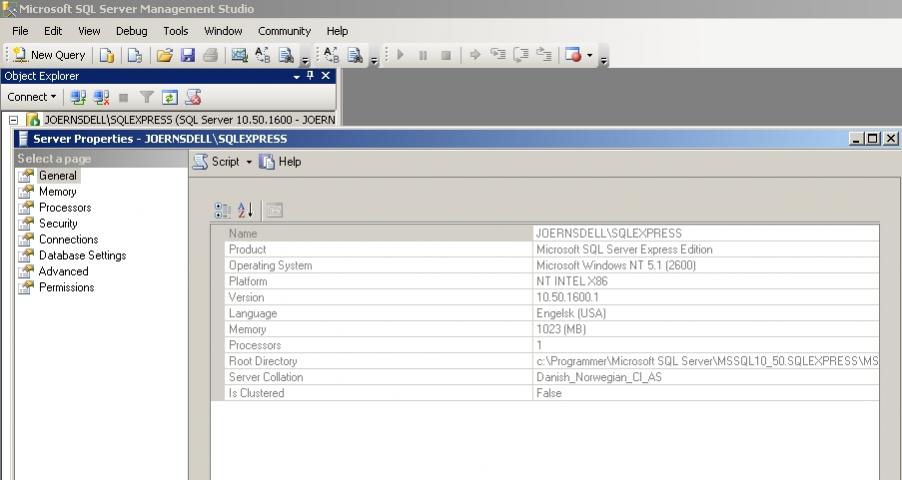Click the New Query toolbar button
Image resolution: width=902 pixels, height=480 pixels.
49,55
